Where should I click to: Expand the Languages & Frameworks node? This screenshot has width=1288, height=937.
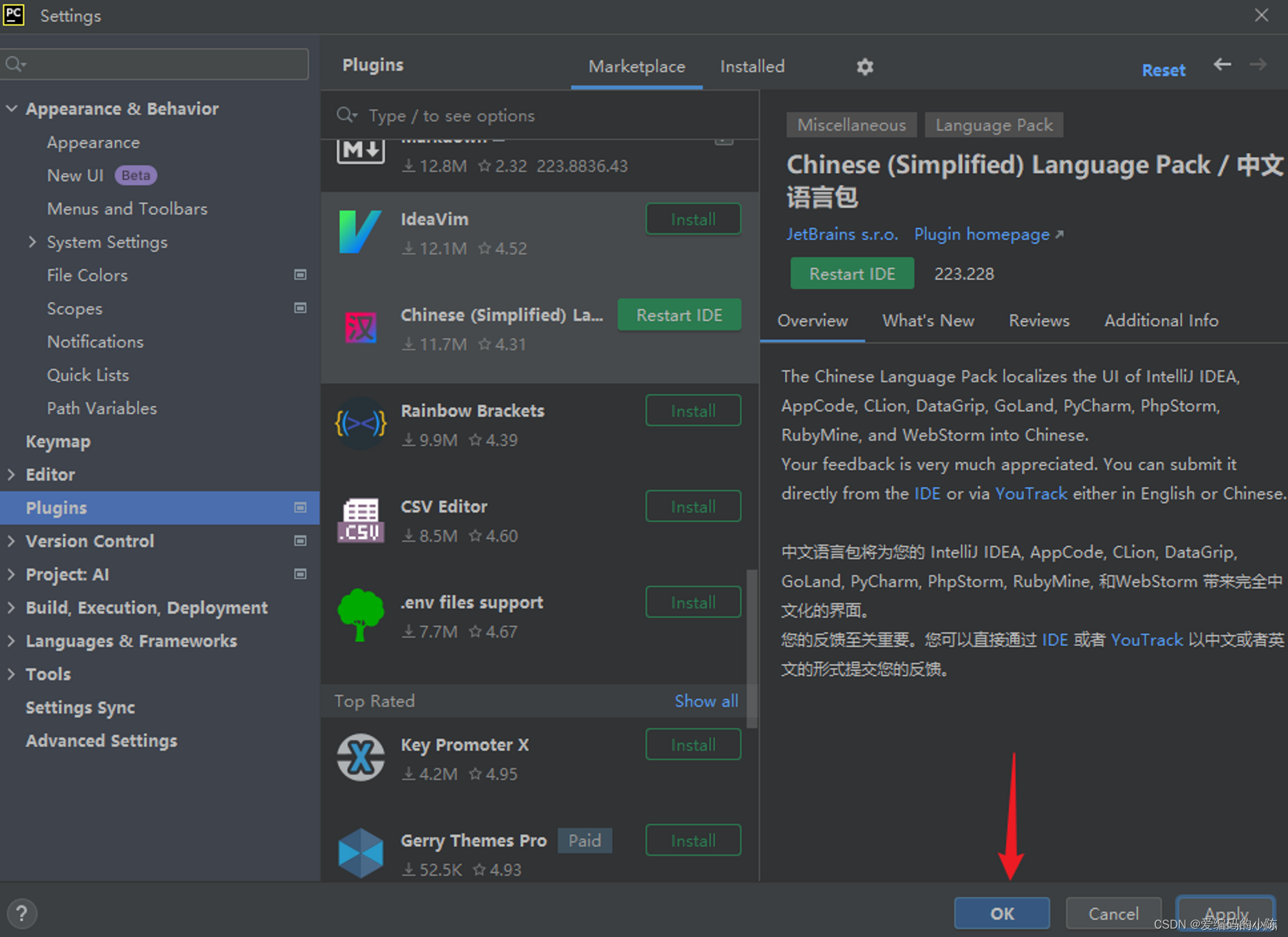(x=12, y=641)
